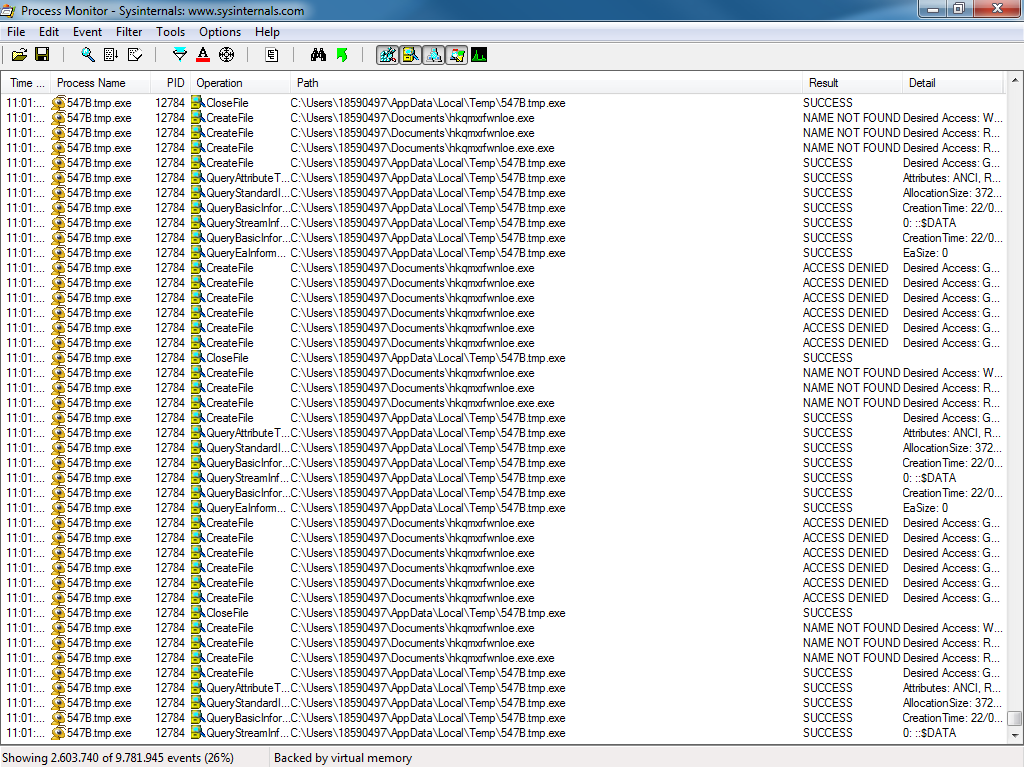Toggle Show Registry Activity button
Screen dimensions: 1024x768
point(387,55)
